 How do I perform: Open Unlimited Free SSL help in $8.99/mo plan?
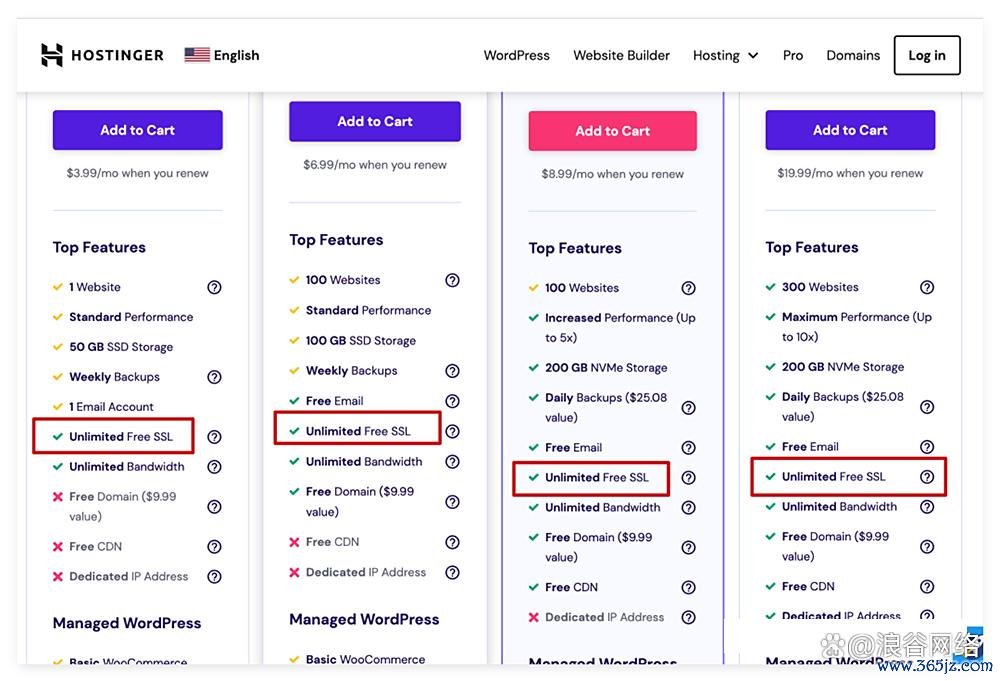click(x=688, y=478)
